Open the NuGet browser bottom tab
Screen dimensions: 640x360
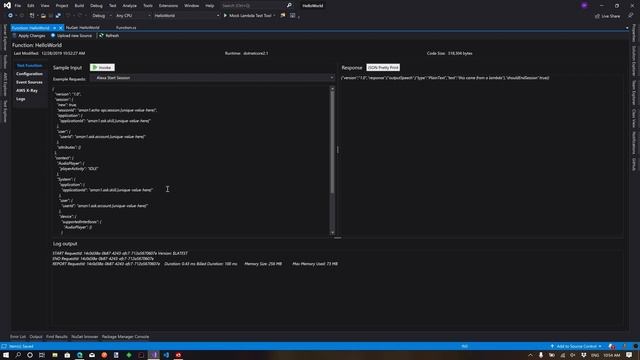coord(84,337)
